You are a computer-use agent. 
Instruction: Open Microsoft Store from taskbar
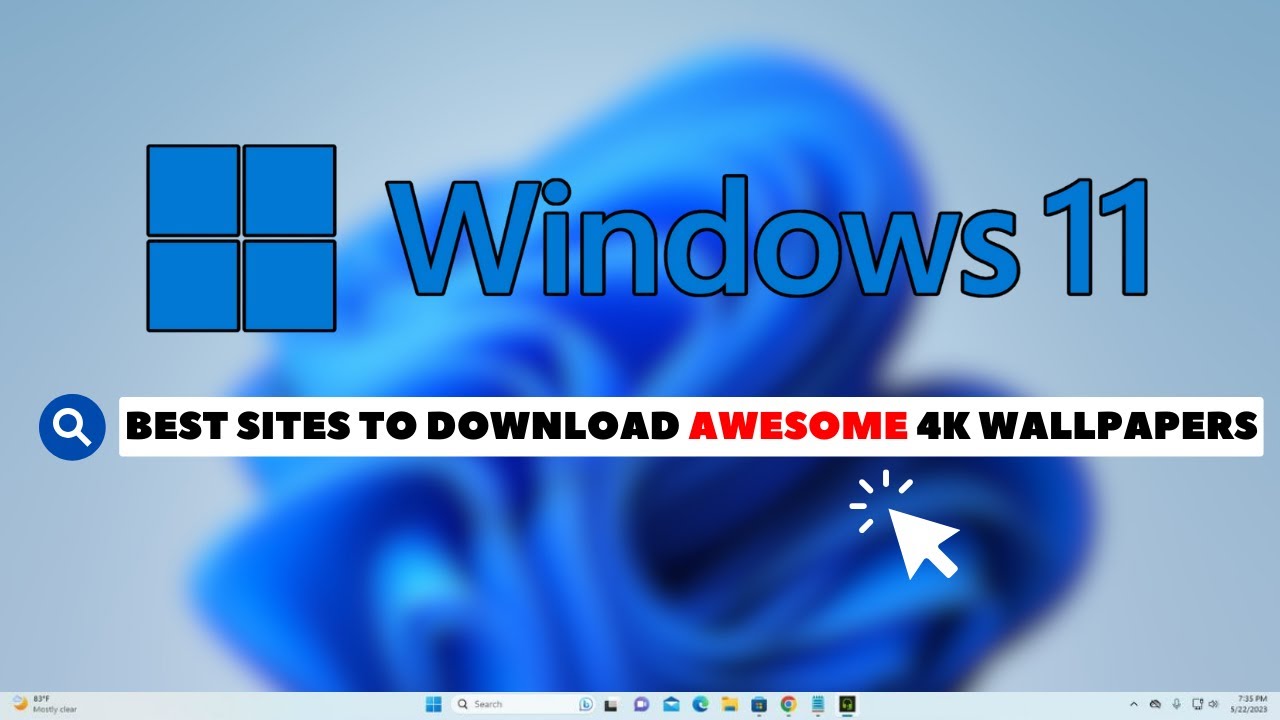(759, 705)
